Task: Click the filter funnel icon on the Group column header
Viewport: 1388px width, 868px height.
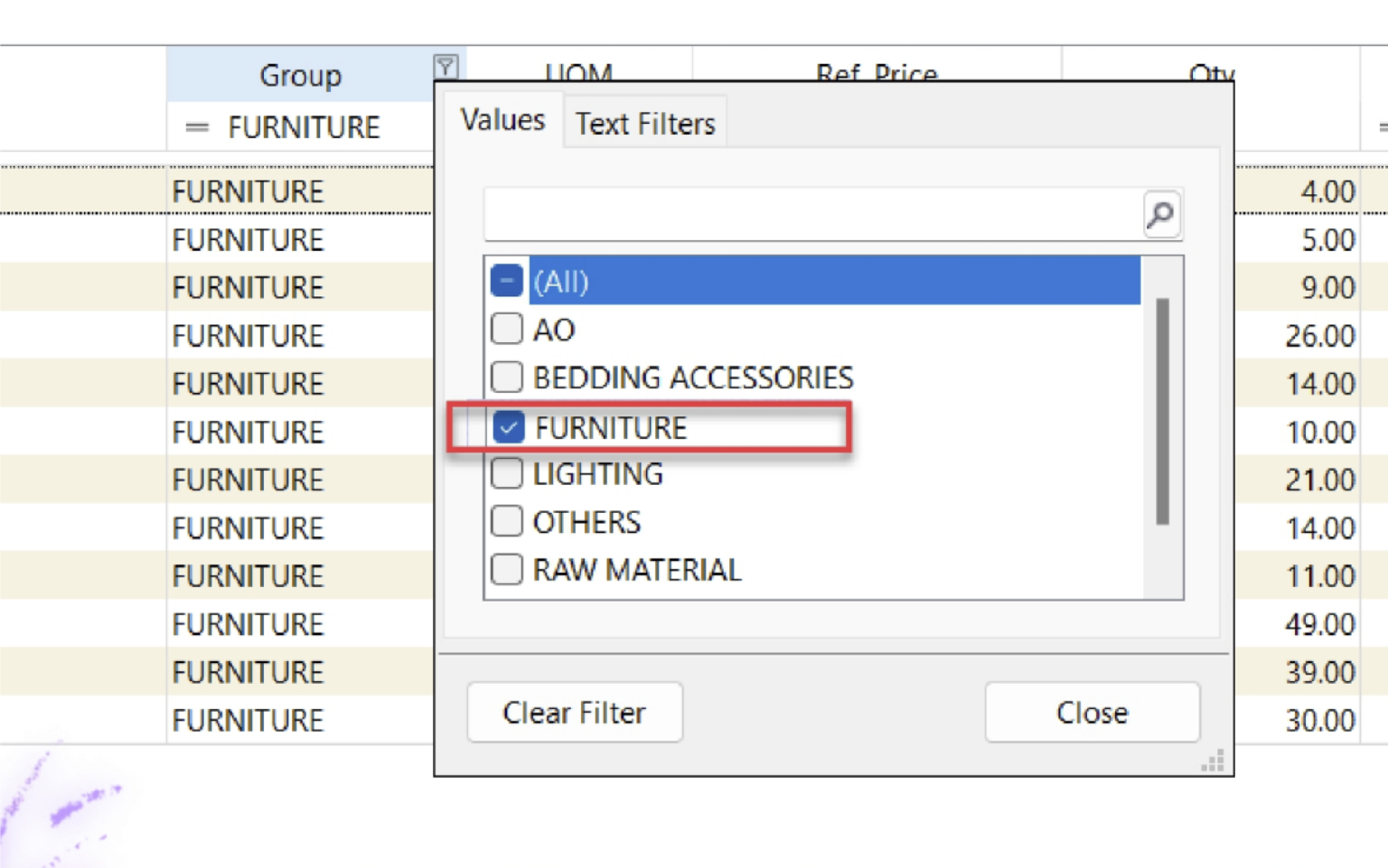Action: [x=446, y=66]
